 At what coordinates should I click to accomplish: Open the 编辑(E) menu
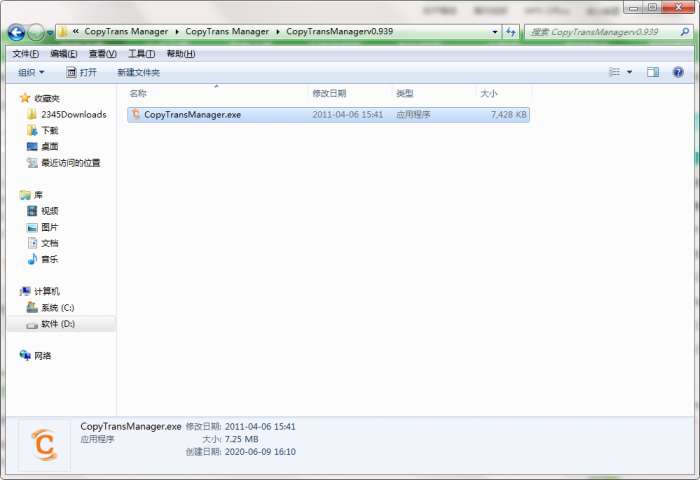[x=64, y=54]
